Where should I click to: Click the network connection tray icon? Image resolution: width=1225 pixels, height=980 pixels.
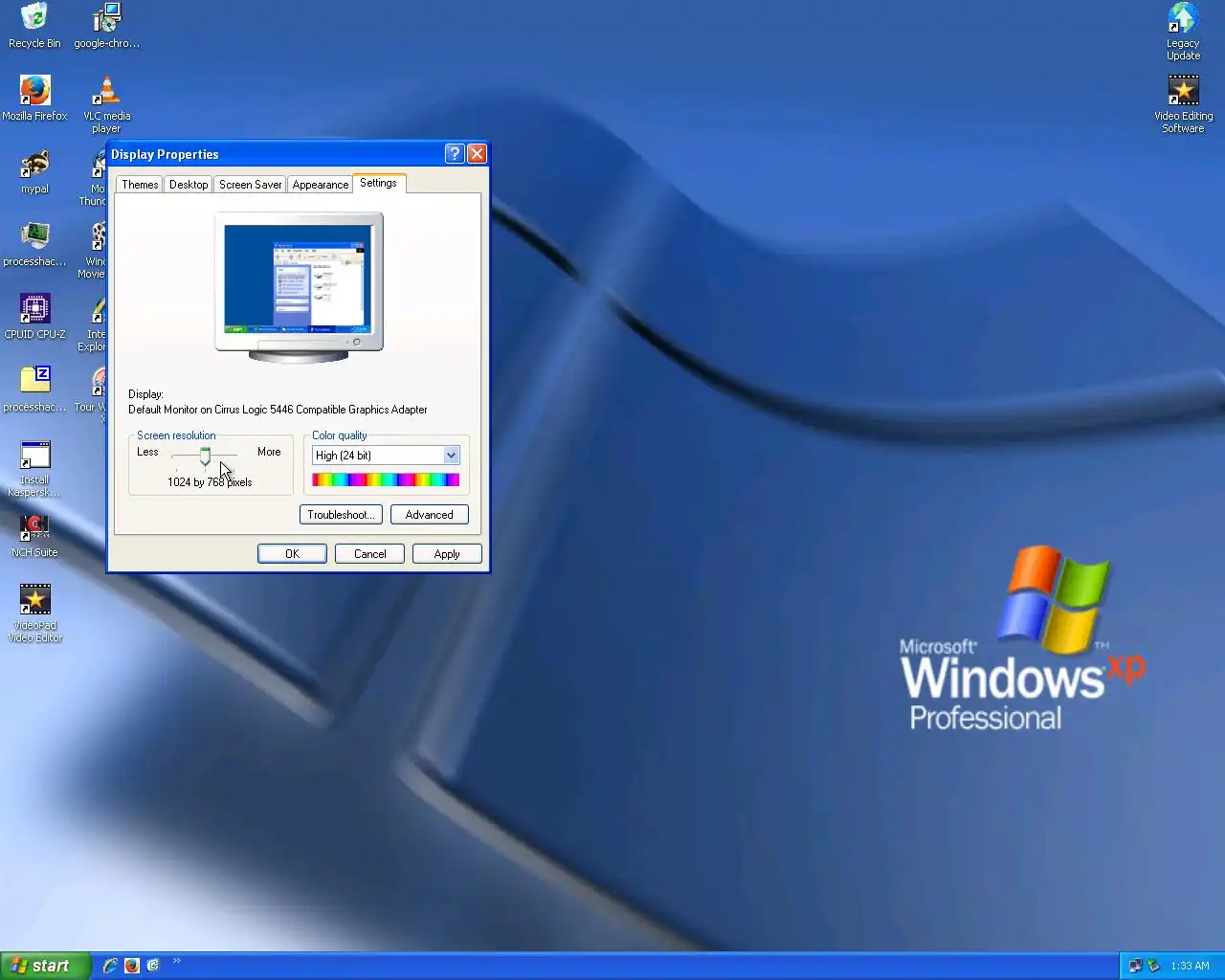[x=1135, y=966]
